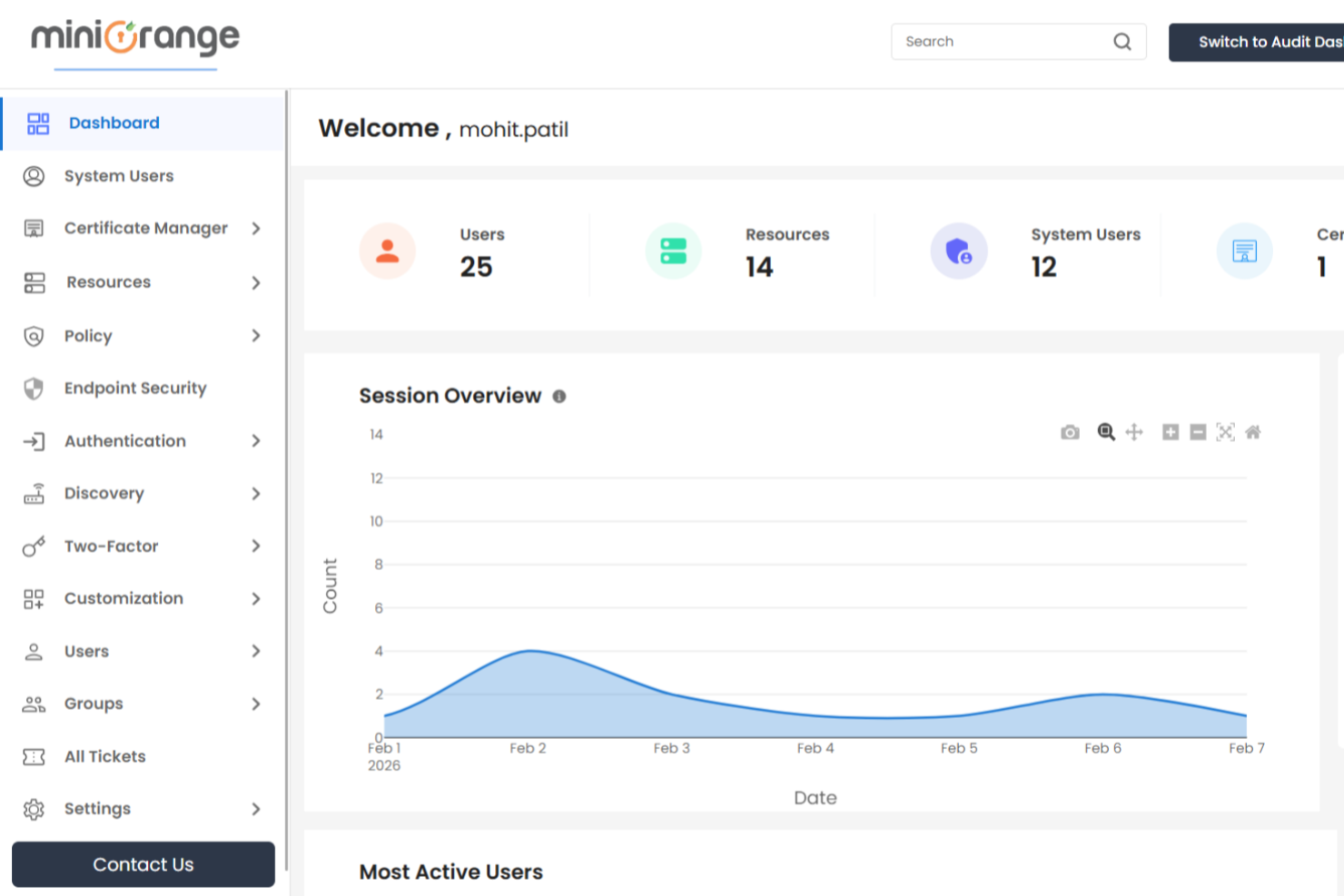Screen dimensions: 1344x896
Task: Expand the Settings sidebar menu
Action: [257, 808]
